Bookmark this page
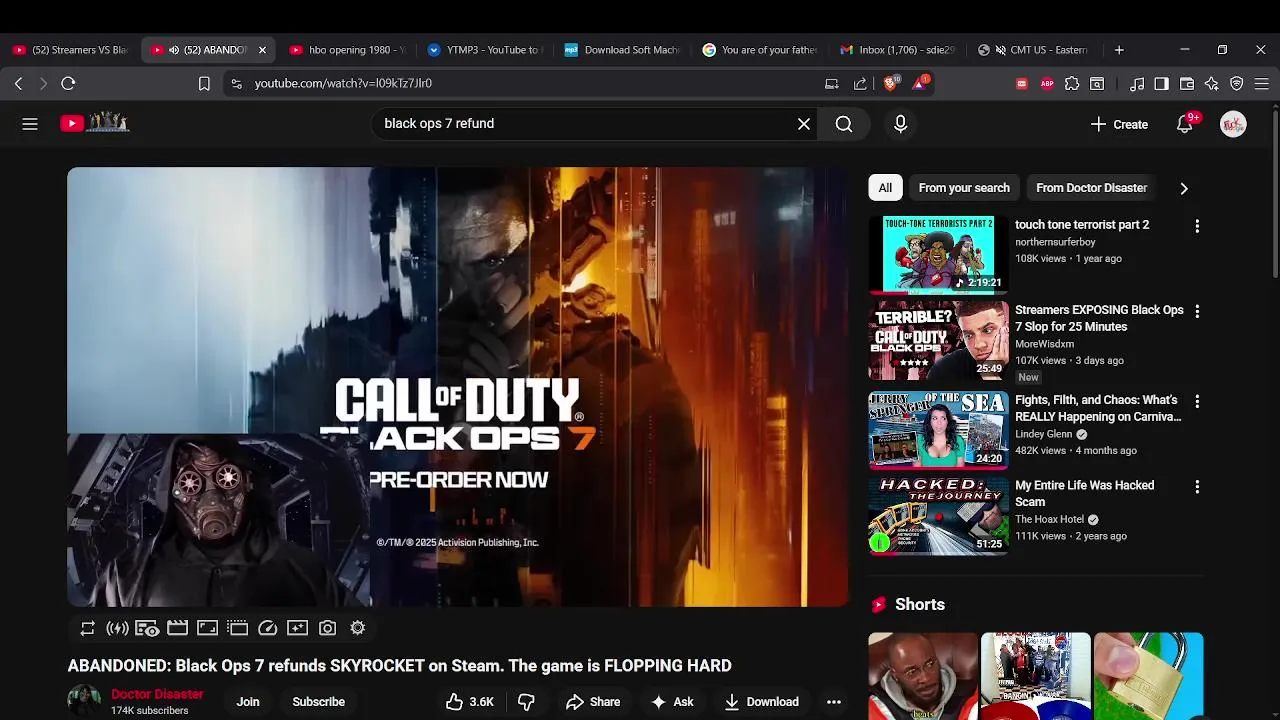The height and width of the screenshot is (720, 1280). (x=204, y=84)
